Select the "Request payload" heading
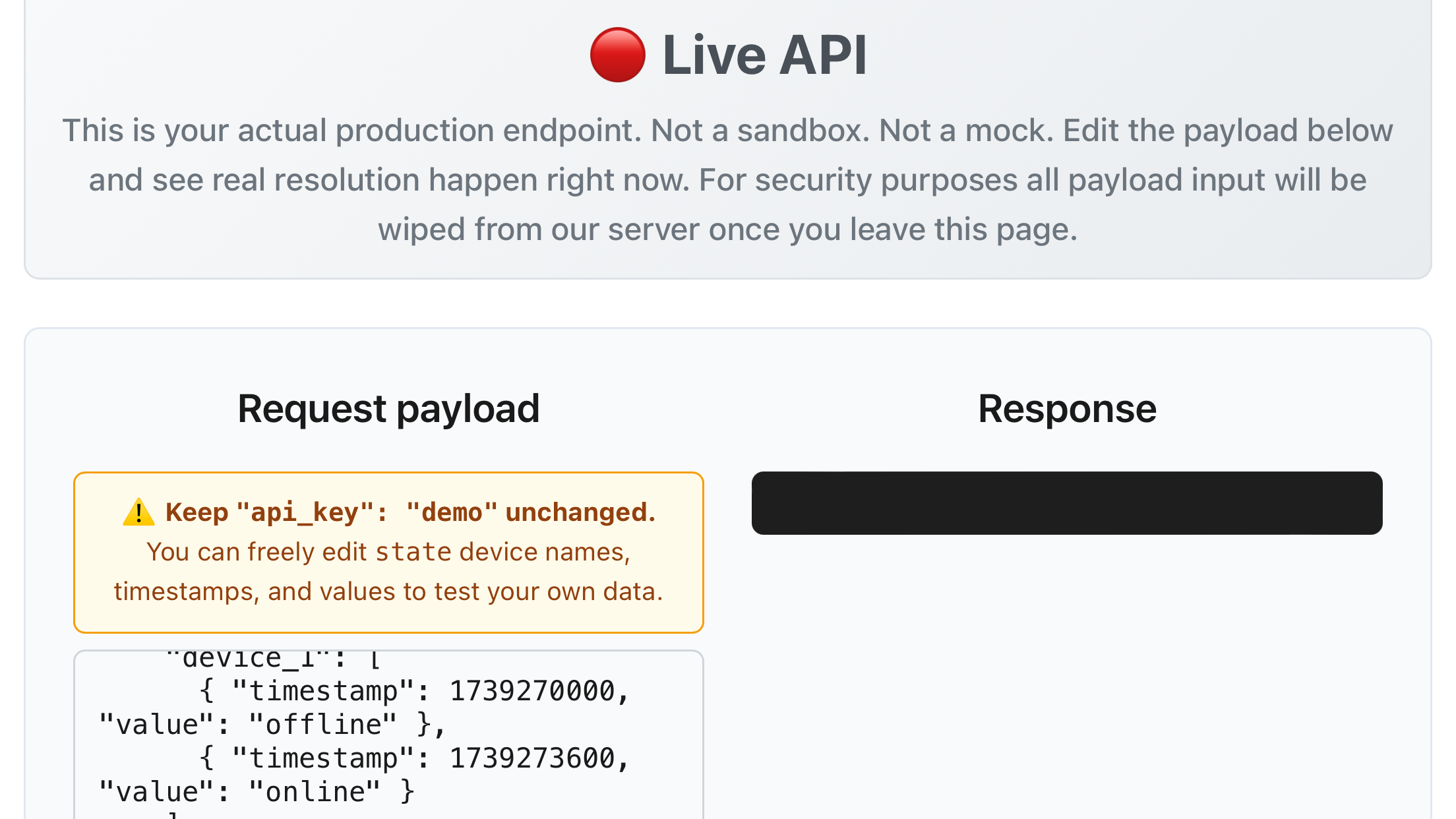This screenshot has width=1456, height=819. 388,409
